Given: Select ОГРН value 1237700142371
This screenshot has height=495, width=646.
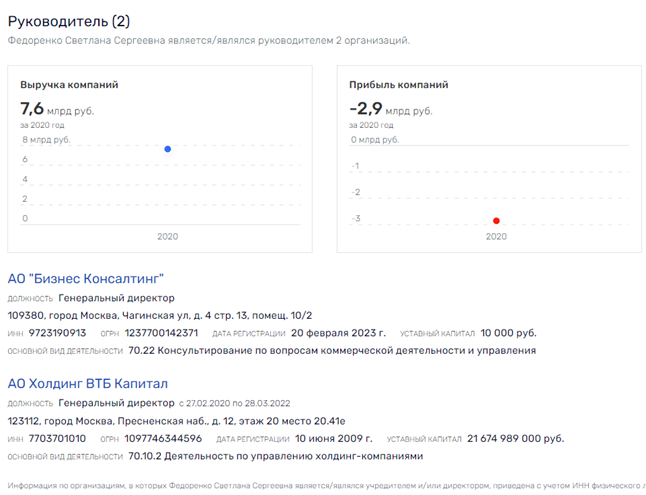Looking at the screenshot, I should [162, 333].
